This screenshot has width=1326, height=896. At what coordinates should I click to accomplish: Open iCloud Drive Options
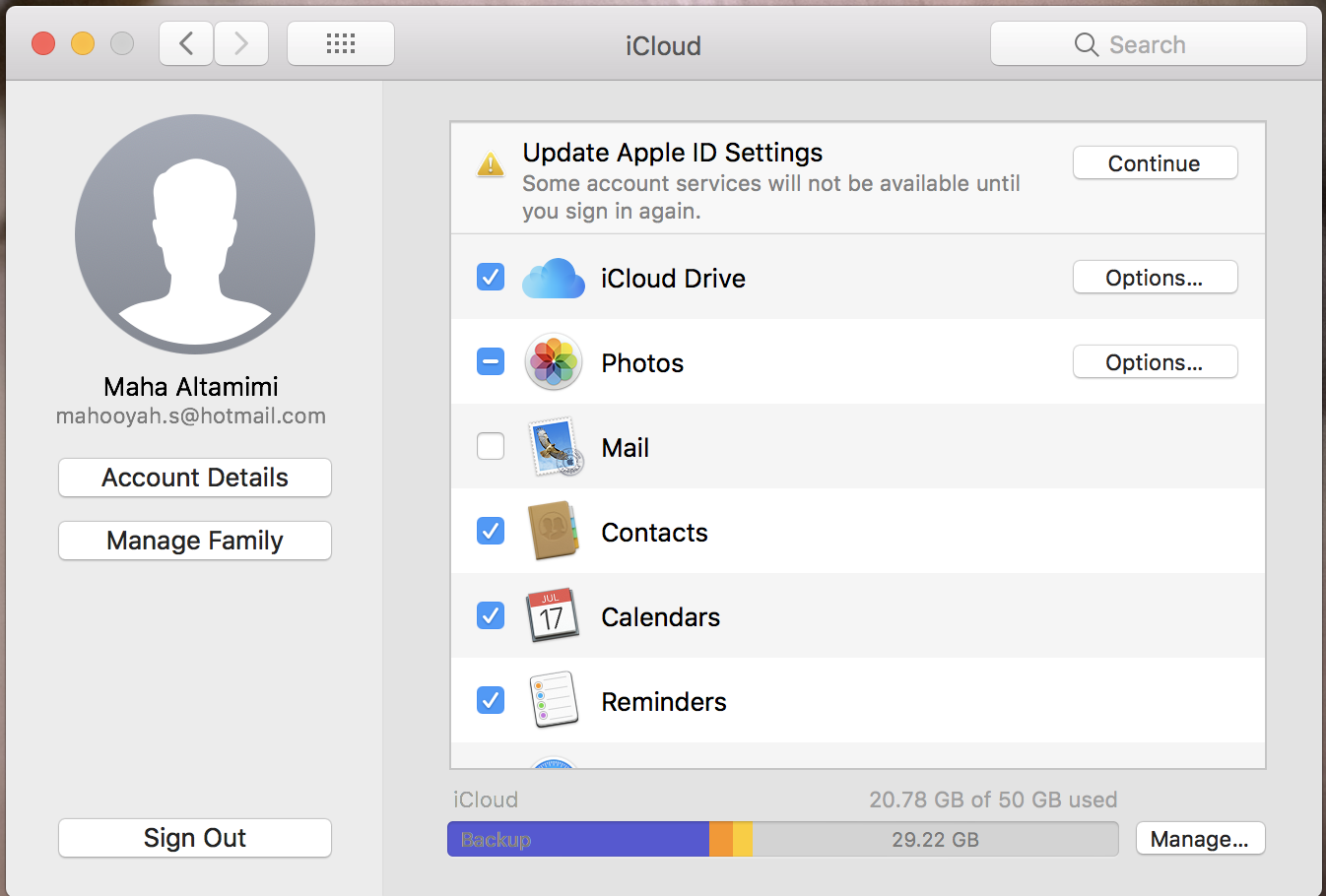pyautogui.click(x=1155, y=278)
